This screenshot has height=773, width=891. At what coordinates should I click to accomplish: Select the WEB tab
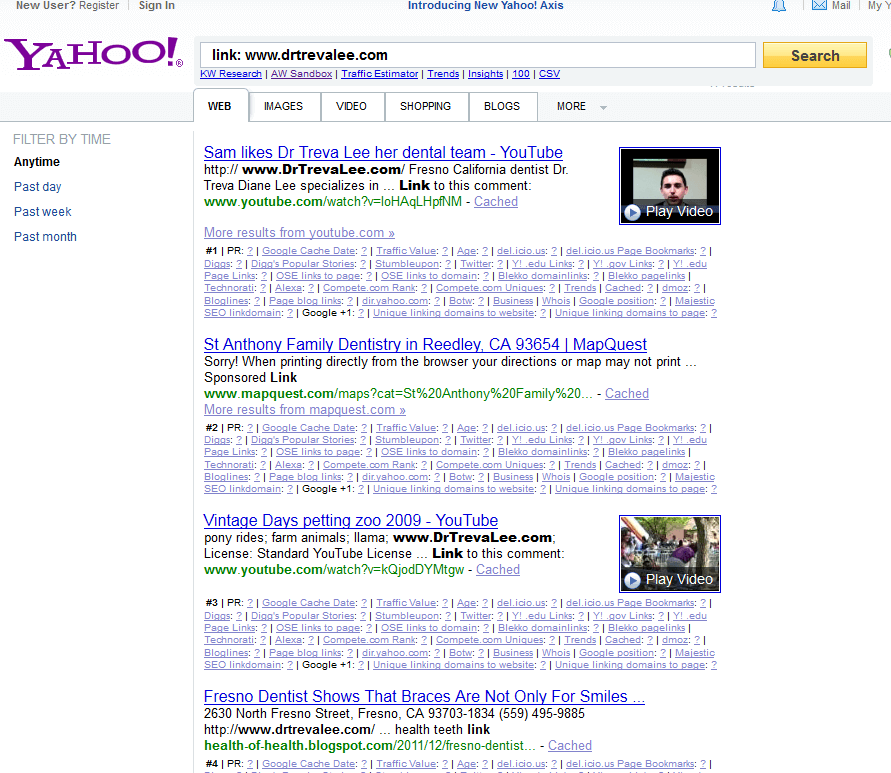pos(220,106)
